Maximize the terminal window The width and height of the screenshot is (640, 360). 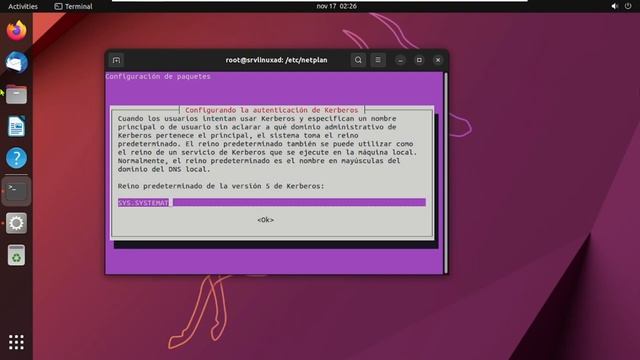click(x=419, y=60)
